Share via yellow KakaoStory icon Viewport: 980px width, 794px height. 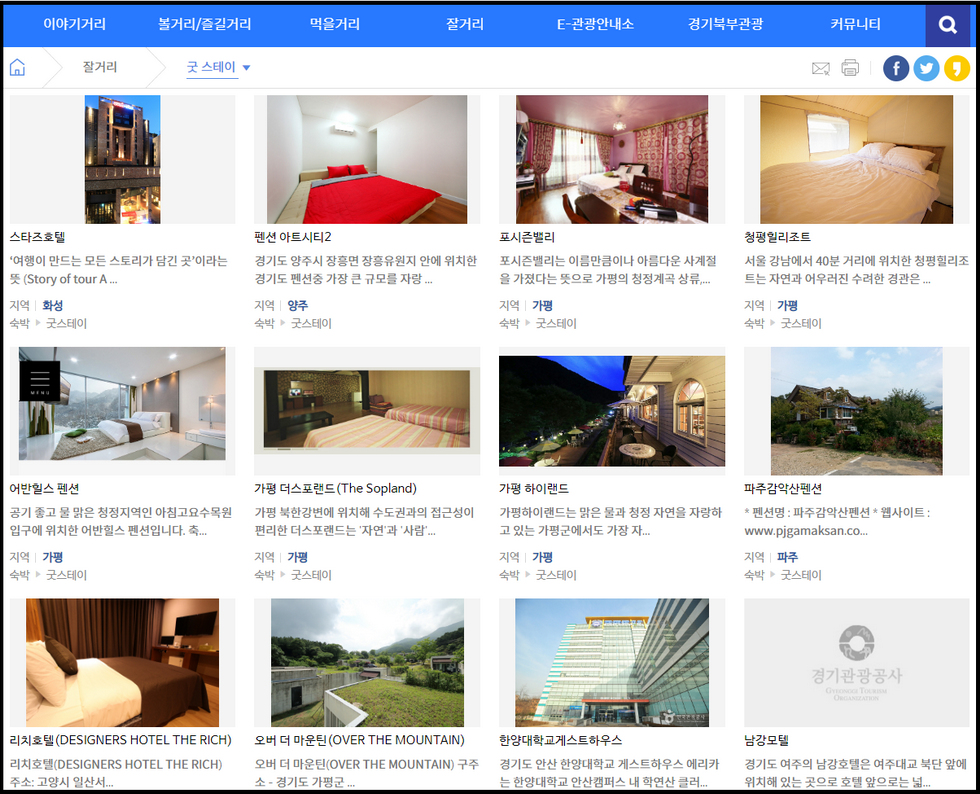[x=957, y=68]
